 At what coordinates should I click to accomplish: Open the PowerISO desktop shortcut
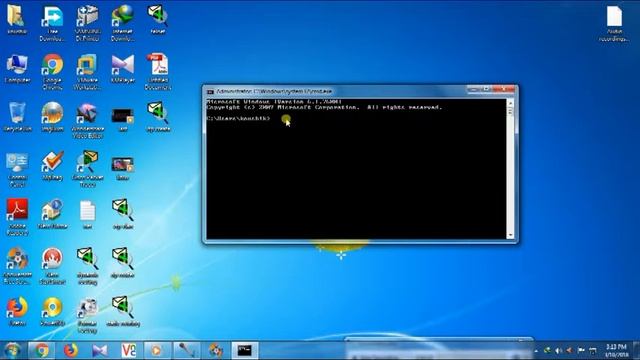pyautogui.click(x=52, y=312)
